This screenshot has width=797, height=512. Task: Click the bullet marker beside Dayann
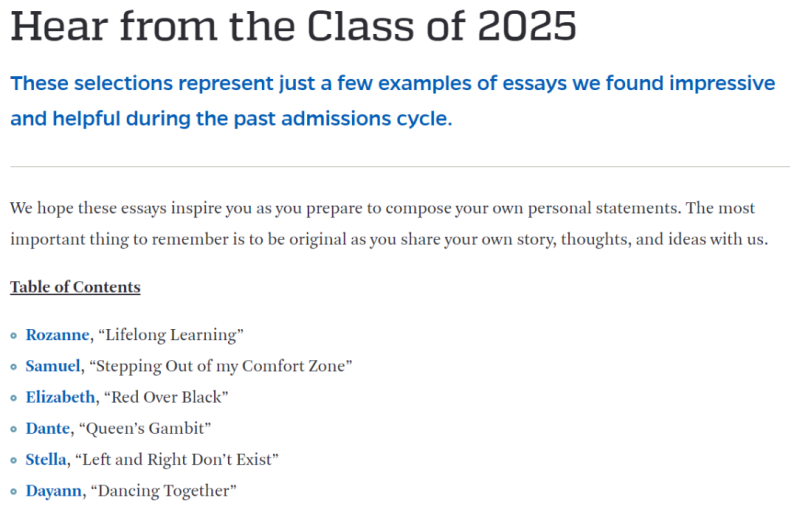[x=14, y=492]
